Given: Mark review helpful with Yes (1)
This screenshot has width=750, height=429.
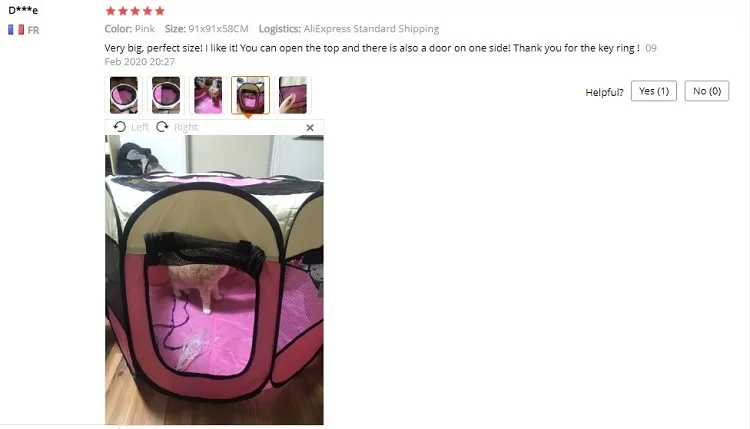Looking at the screenshot, I should click(654, 91).
